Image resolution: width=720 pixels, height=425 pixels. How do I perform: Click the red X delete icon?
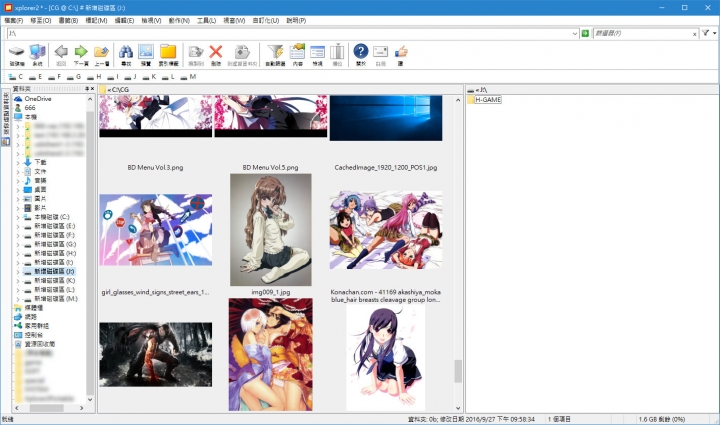(216, 55)
